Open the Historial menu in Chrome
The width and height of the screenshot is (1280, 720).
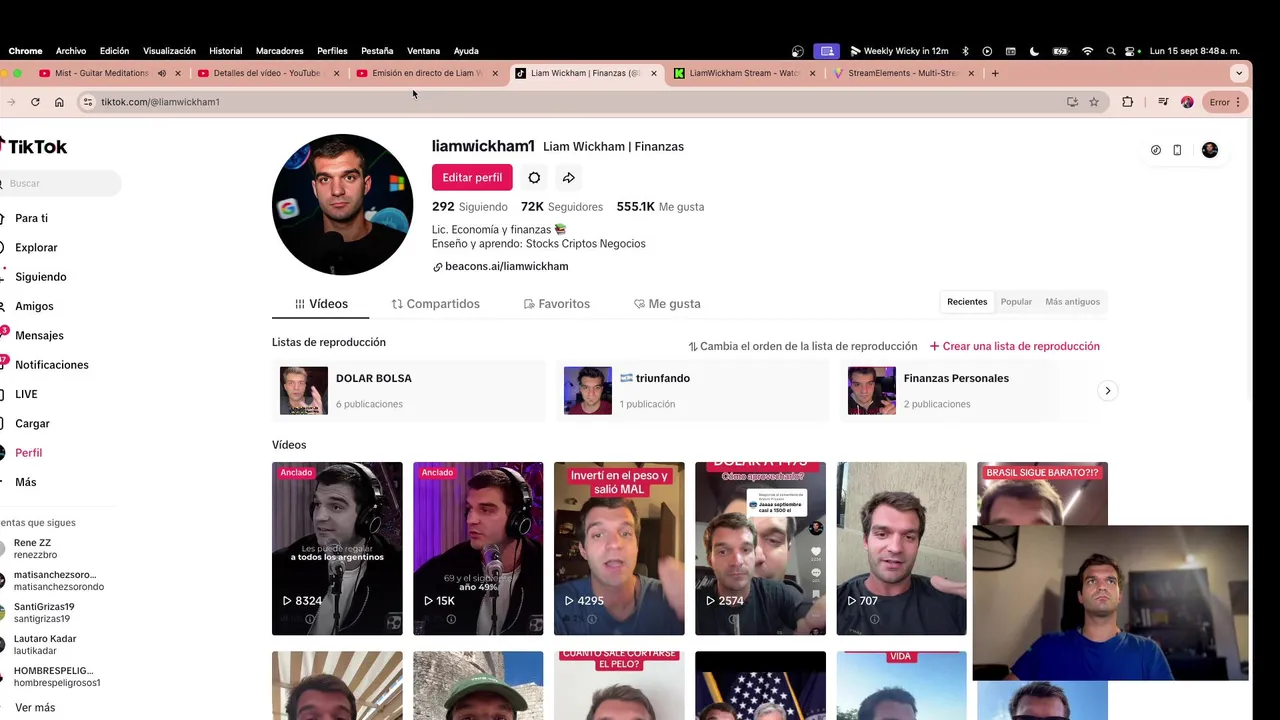pos(225,51)
